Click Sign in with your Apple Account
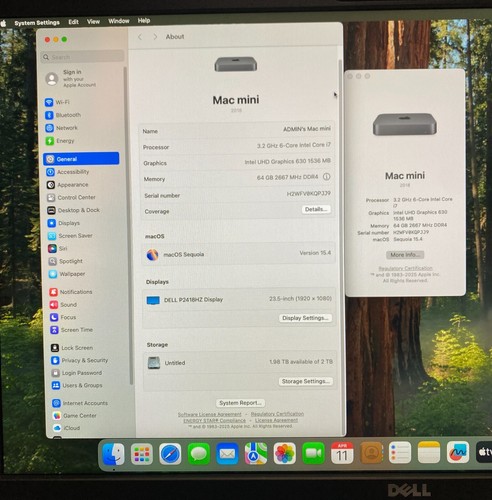Image resolution: width=492 pixels, height=500 pixels. coord(71,79)
